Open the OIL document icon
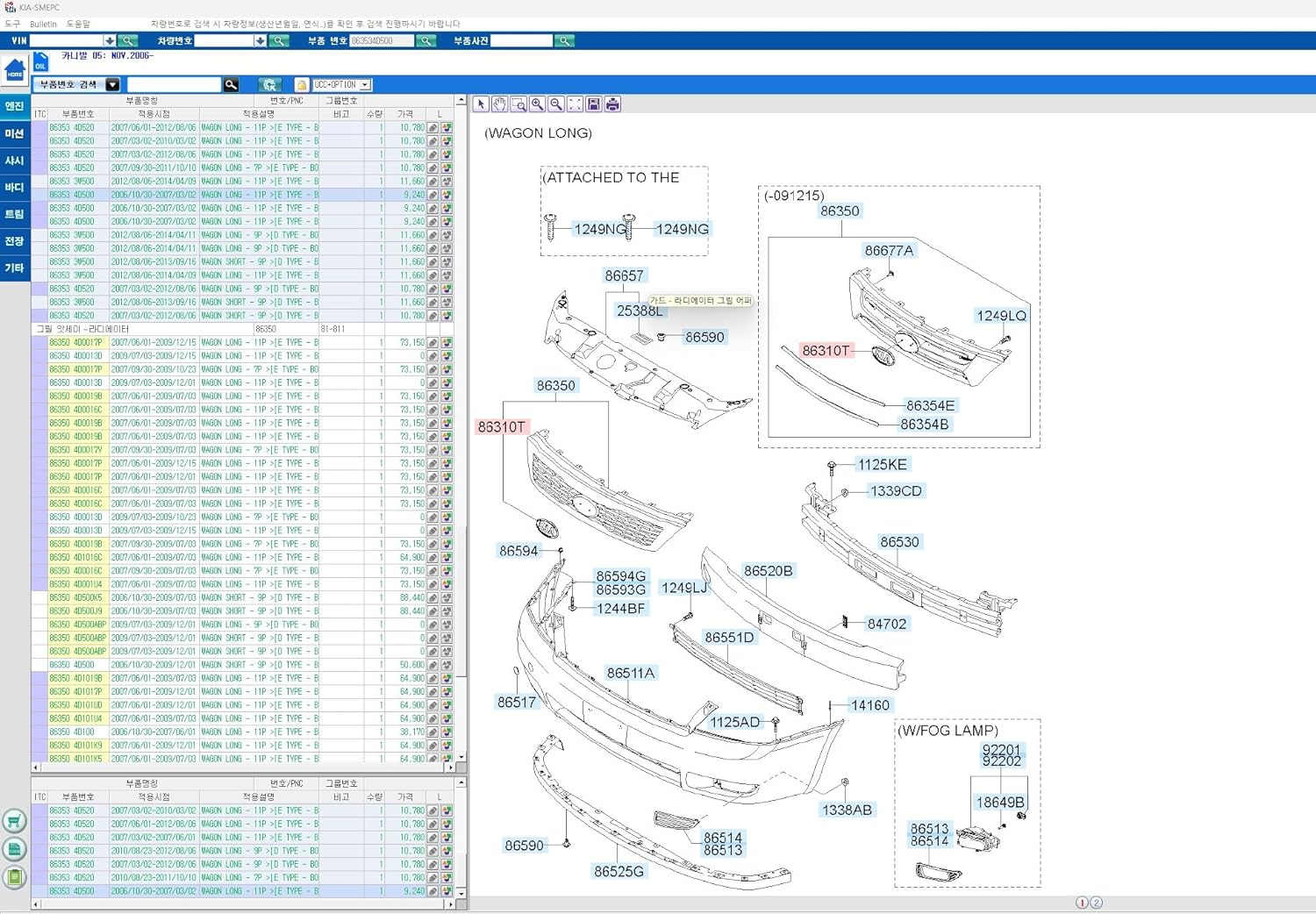 40,62
